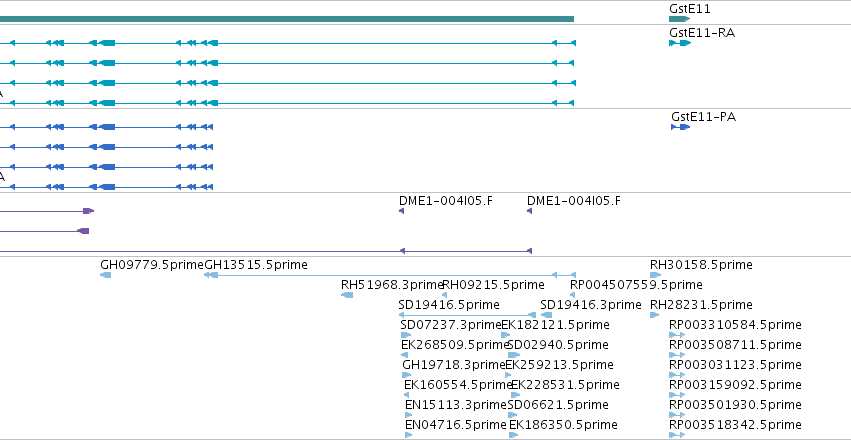The width and height of the screenshot is (851, 440).
Task: Select the SD06621.5prime label
Action: 558,405
